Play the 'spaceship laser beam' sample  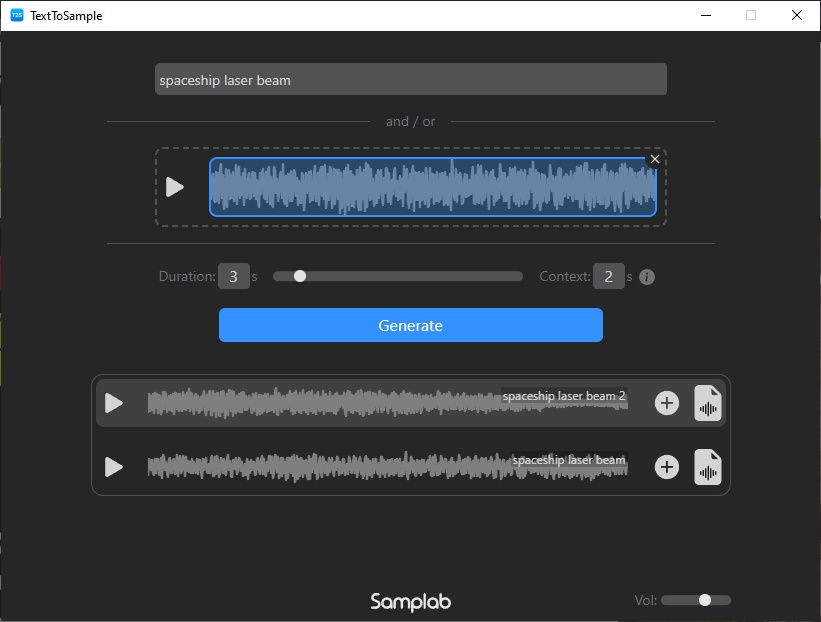[x=114, y=467]
